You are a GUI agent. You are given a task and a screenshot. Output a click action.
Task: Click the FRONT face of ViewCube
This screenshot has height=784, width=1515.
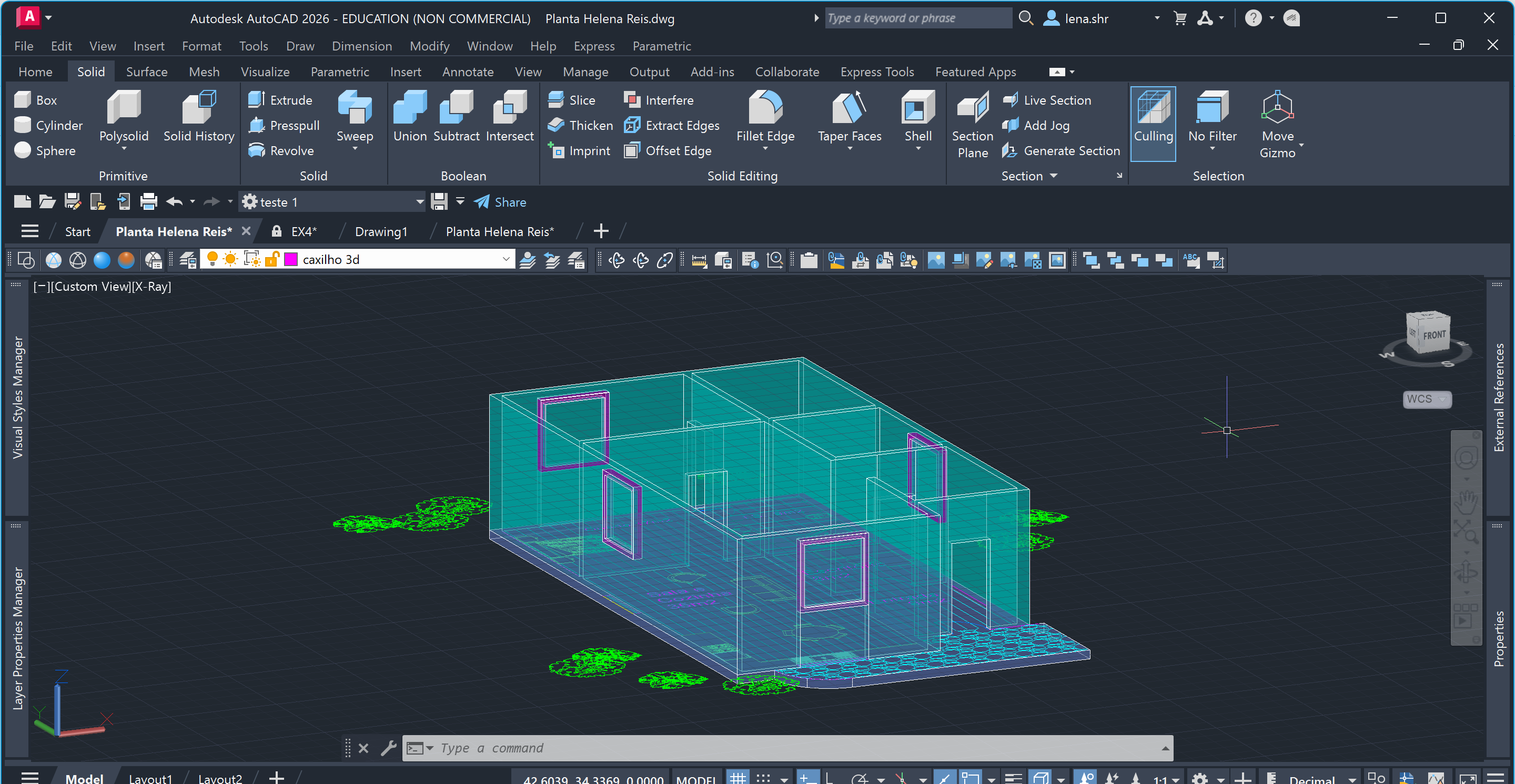tap(1434, 335)
